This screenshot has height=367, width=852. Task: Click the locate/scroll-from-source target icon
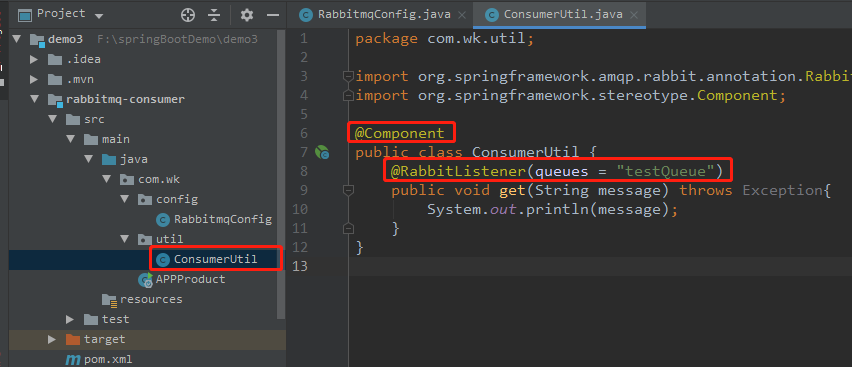188,15
